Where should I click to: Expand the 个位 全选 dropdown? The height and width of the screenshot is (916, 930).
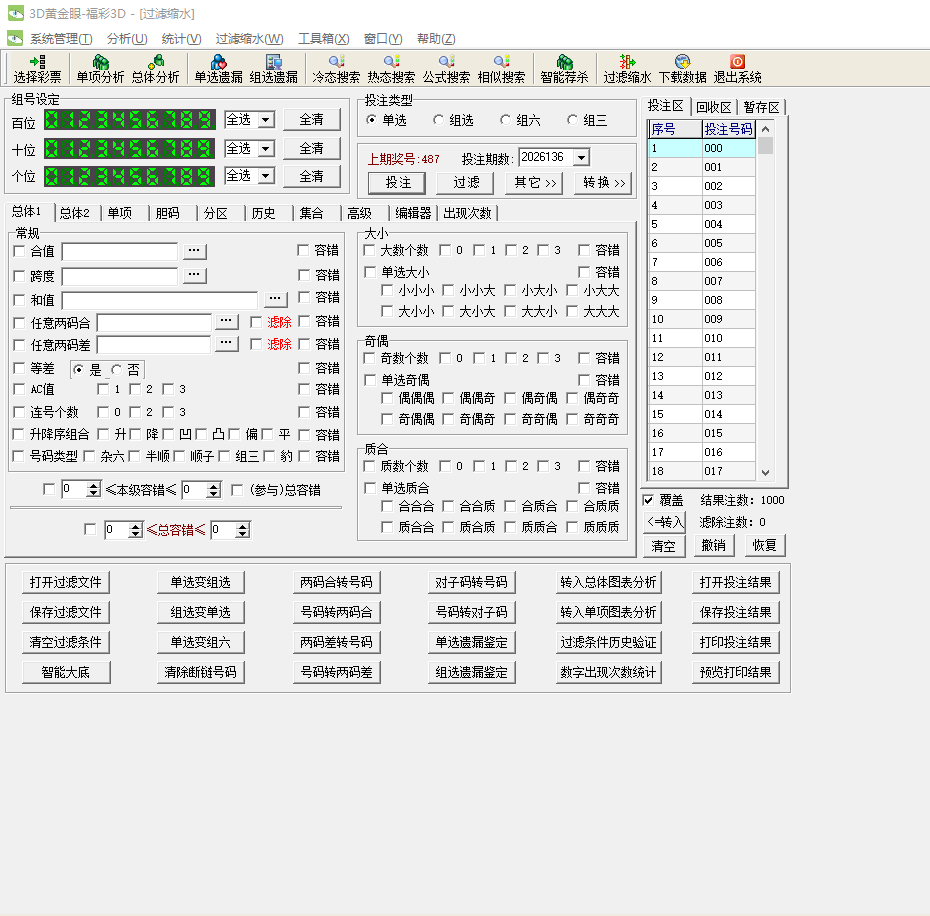(266, 176)
